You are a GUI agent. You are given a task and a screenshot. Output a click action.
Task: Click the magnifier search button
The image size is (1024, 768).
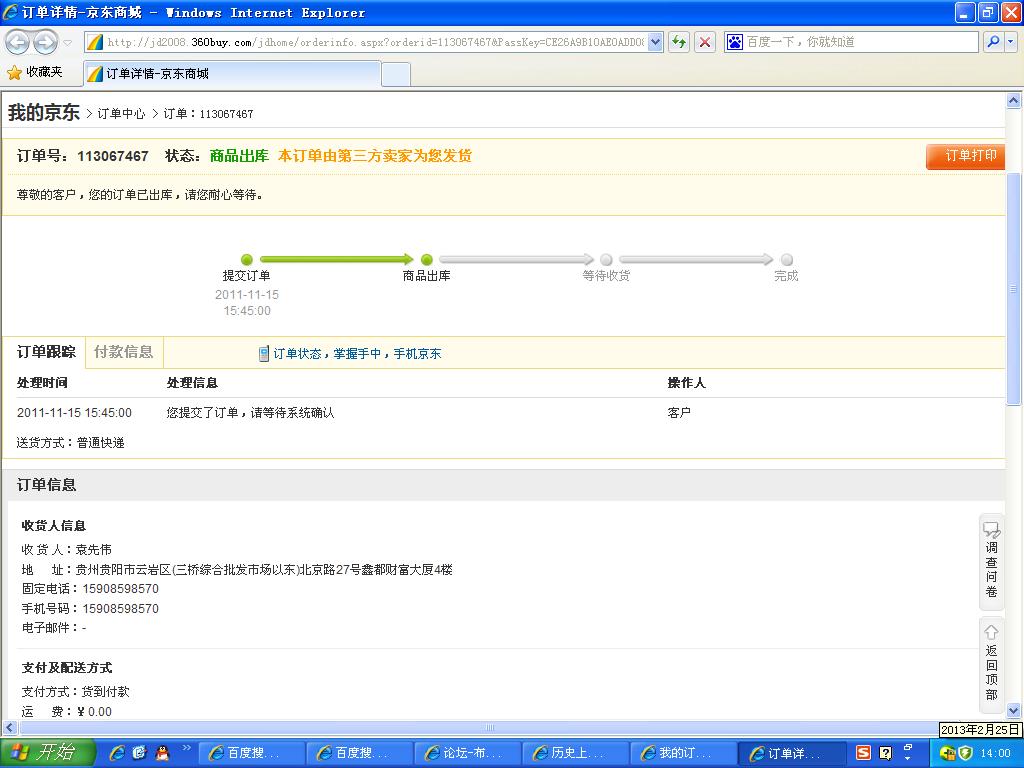tap(993, 42)
